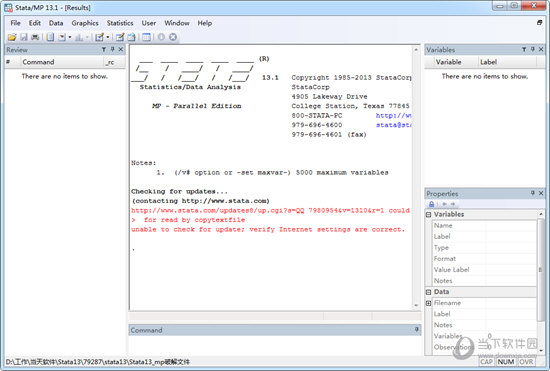The image size is (550, 371).
Task: Open the Data menu
Action: (56, 23)
